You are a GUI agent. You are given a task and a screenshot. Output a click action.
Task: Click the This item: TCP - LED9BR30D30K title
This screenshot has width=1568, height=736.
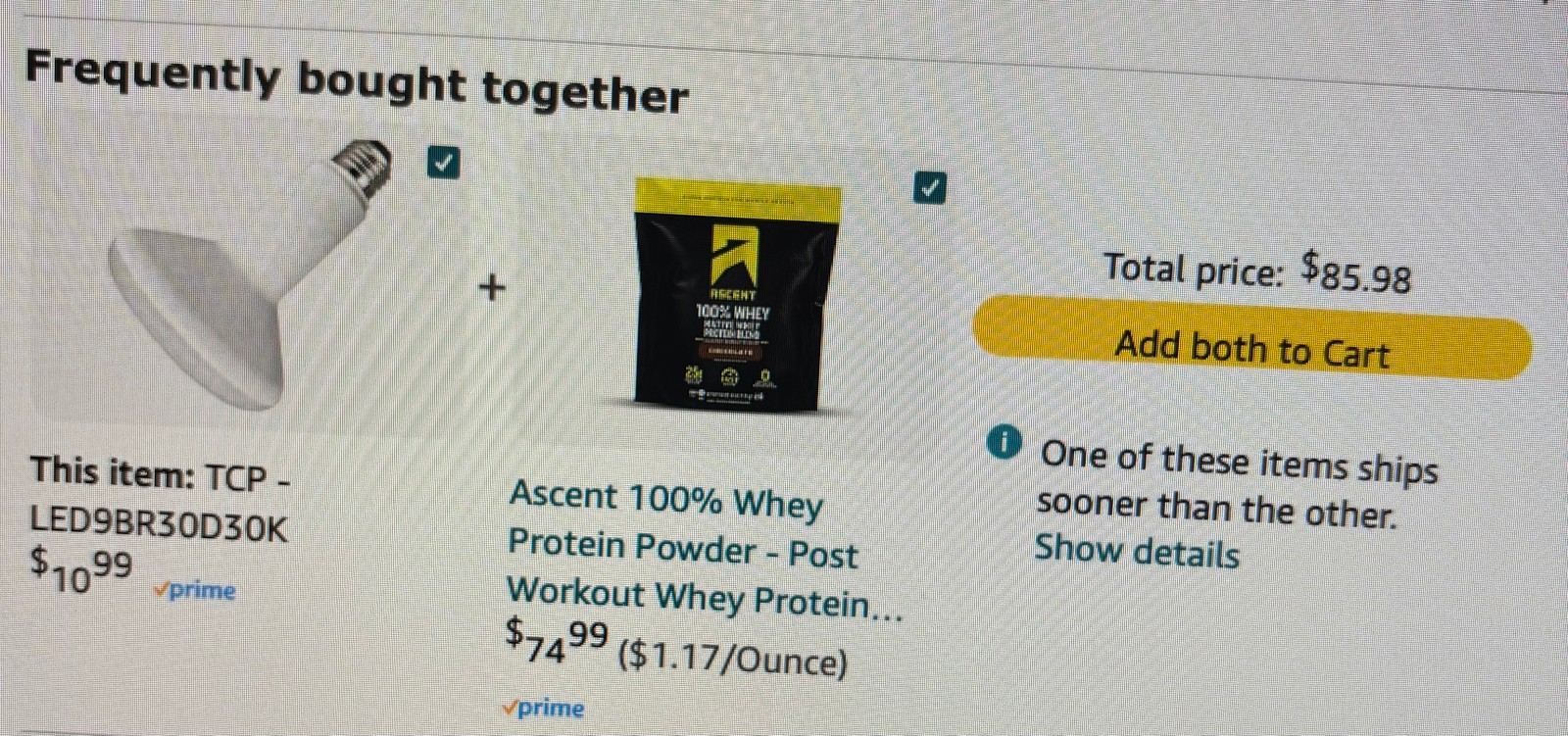(x=160, y=500)
